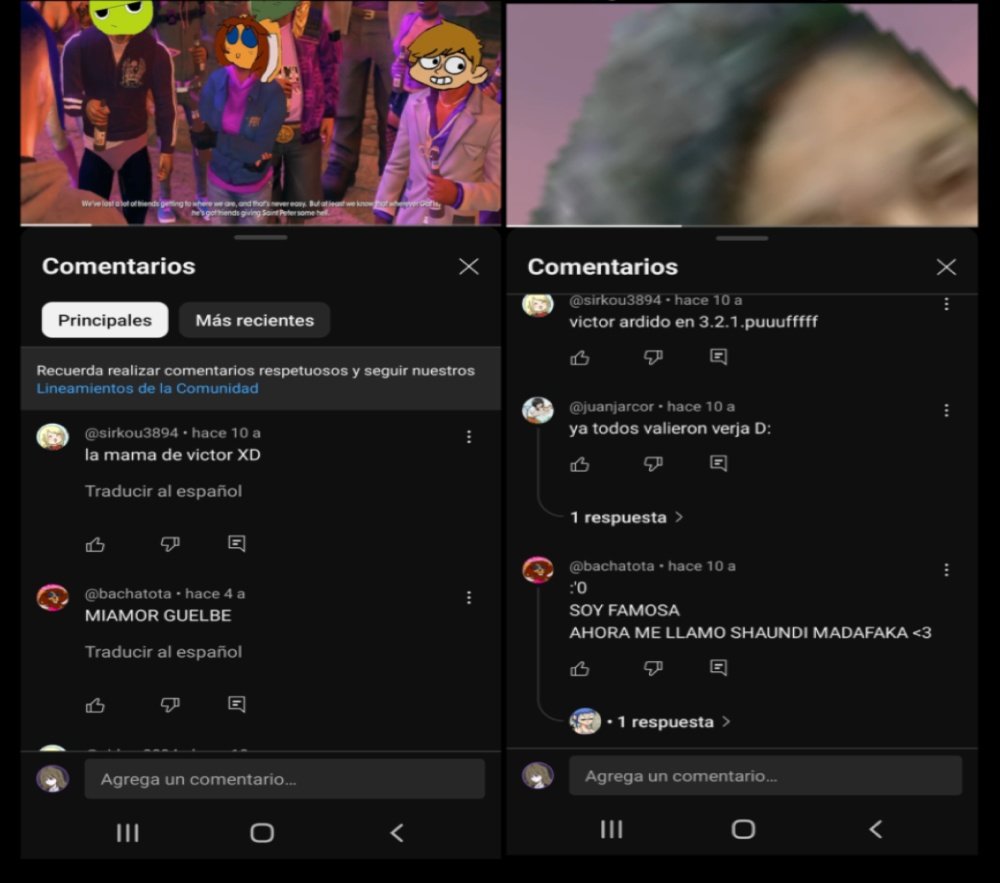Tap the left comment panel drag handle
The width and height of the screenshot is (1000, 883).
point(260,238)
